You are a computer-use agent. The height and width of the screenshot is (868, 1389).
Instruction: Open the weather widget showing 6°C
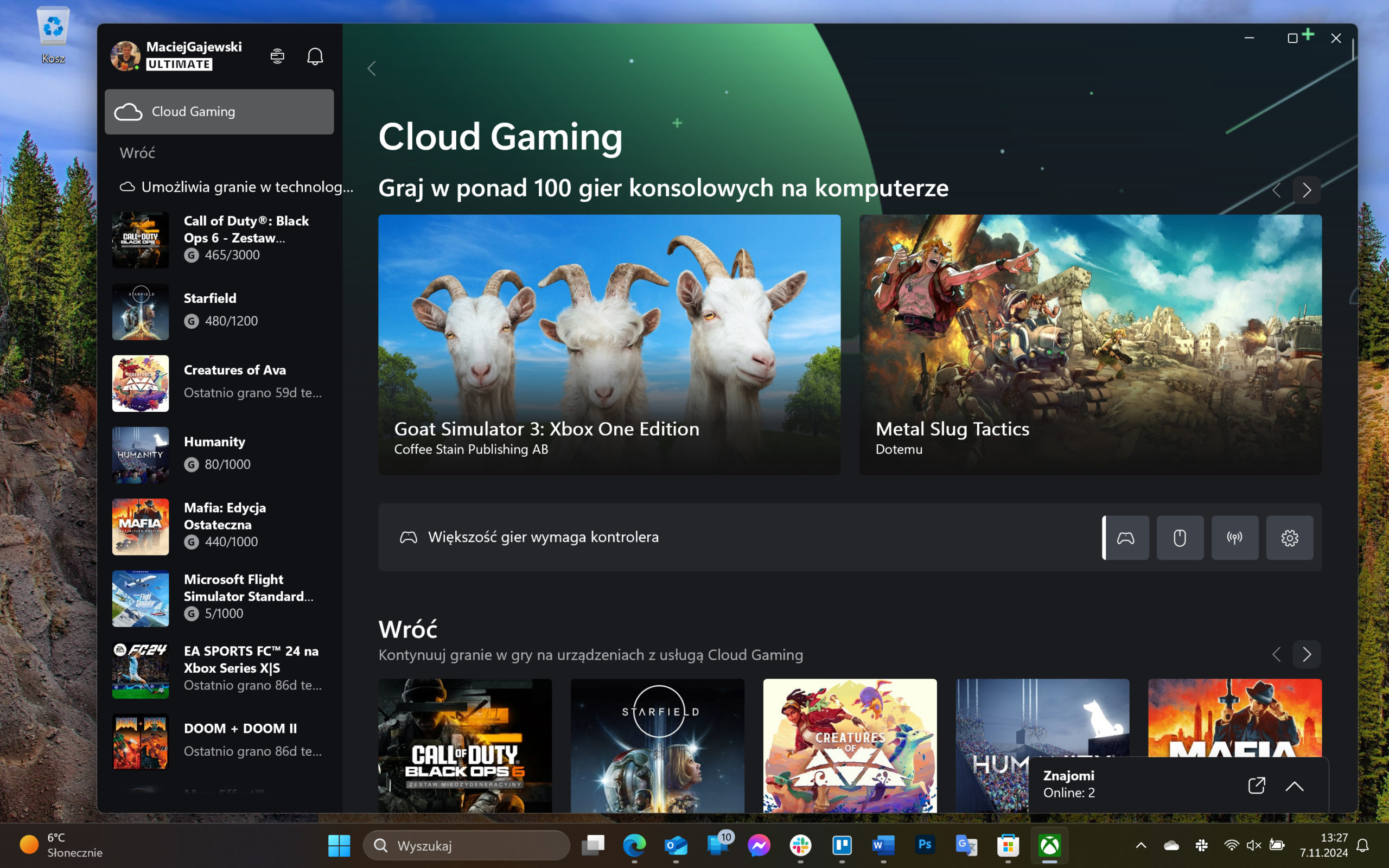pyautogui.click(x=61, y=845)
